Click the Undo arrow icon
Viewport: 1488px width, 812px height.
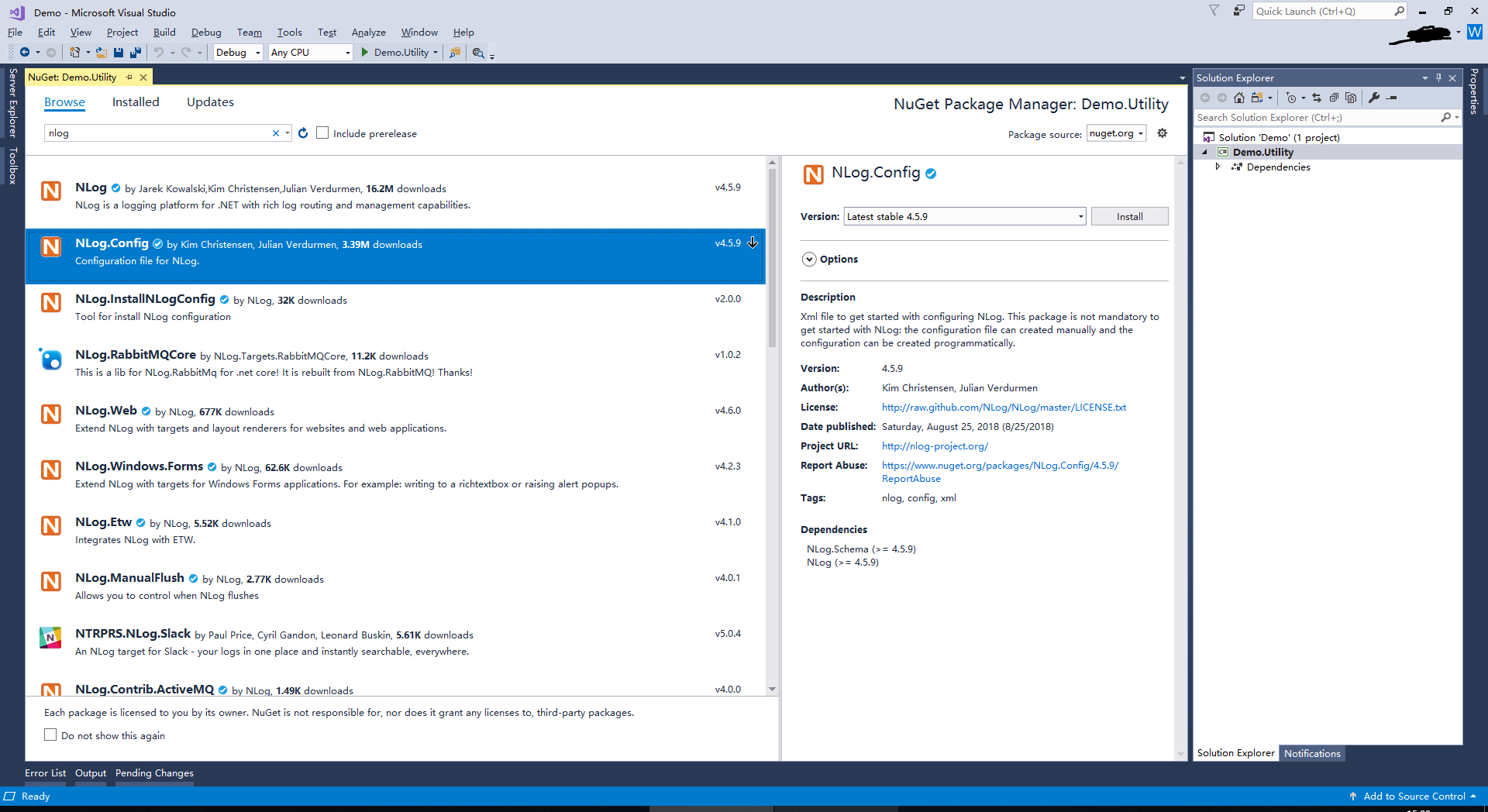pos(158,53)
